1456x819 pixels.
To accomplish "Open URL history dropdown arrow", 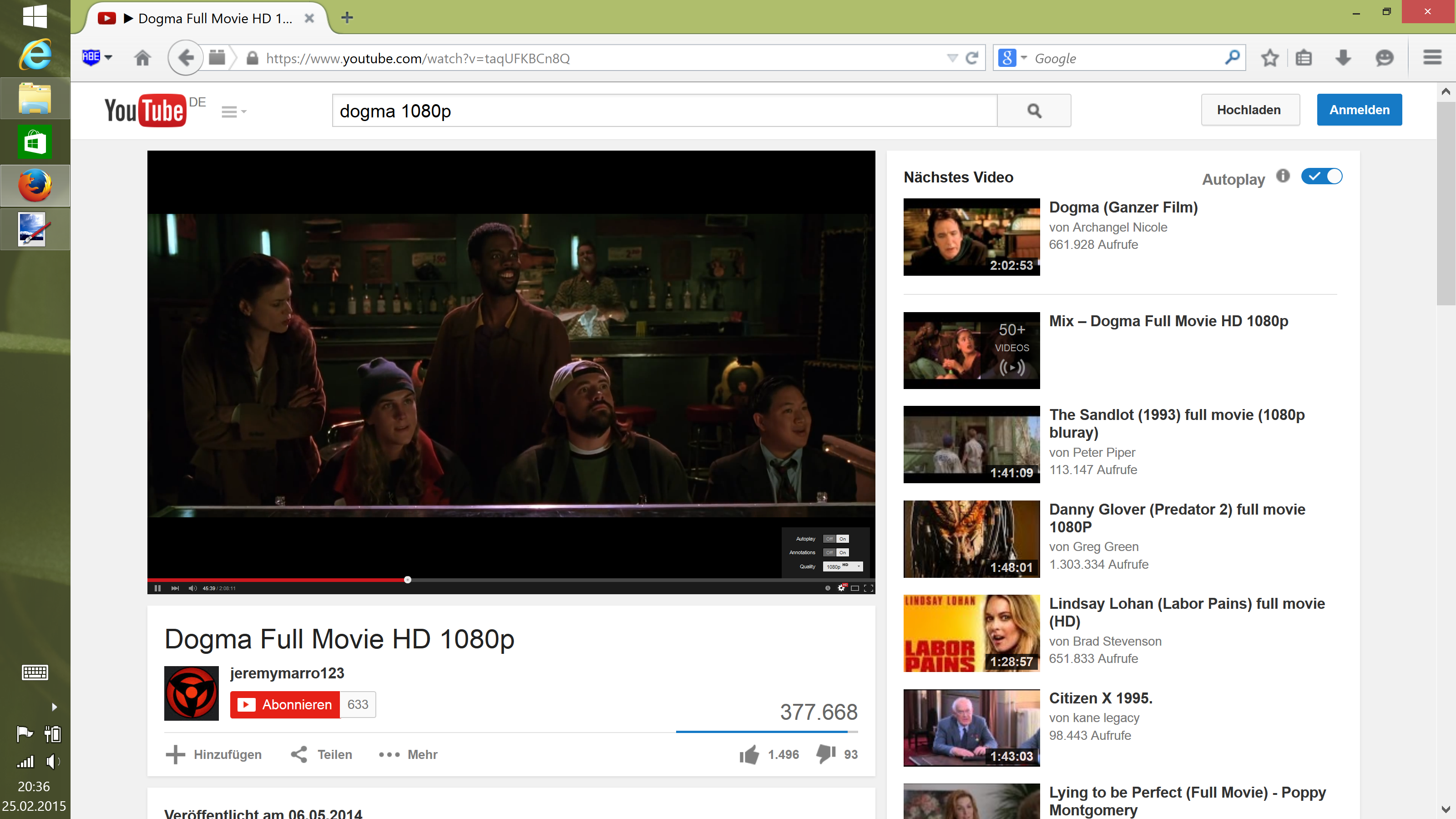I will point(952,58).
